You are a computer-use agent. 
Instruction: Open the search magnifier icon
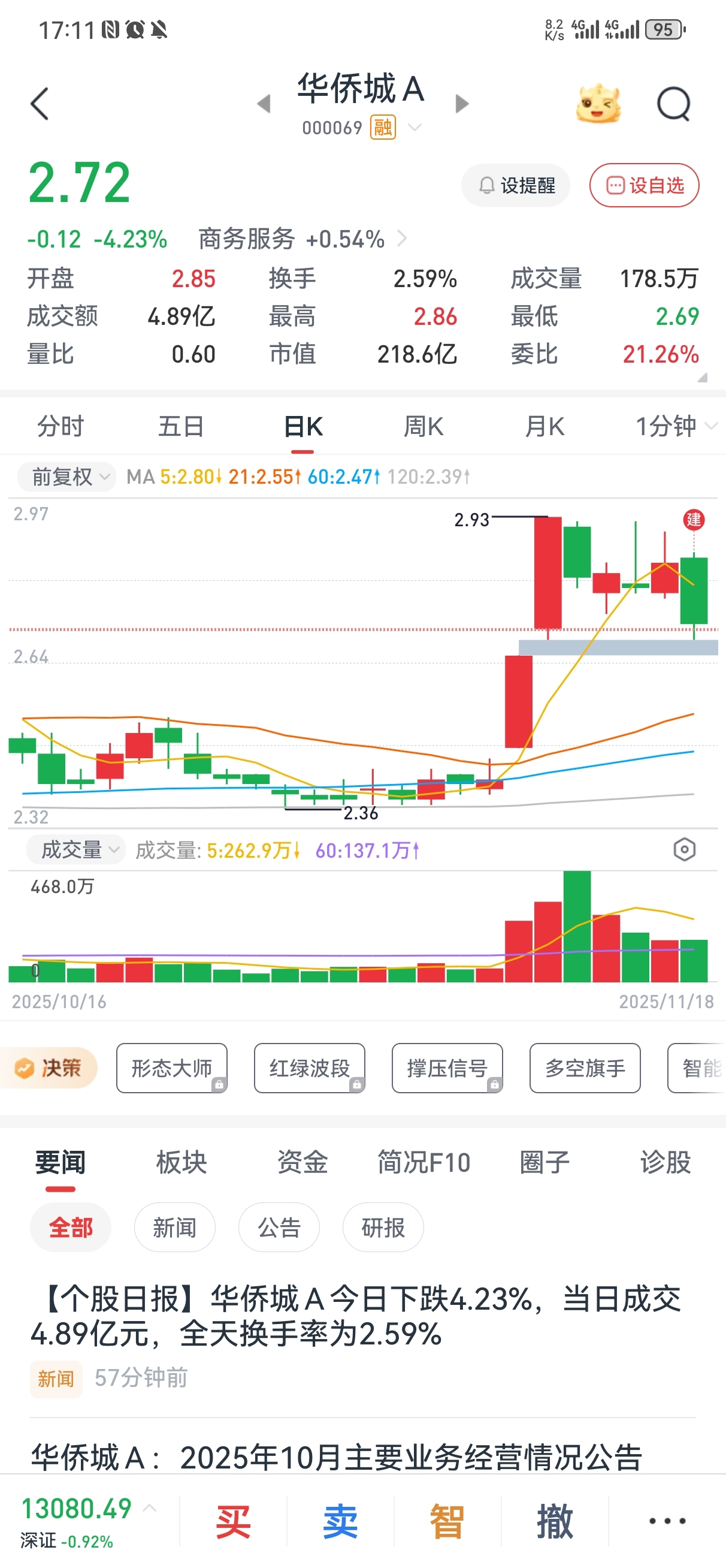[674, 104]
